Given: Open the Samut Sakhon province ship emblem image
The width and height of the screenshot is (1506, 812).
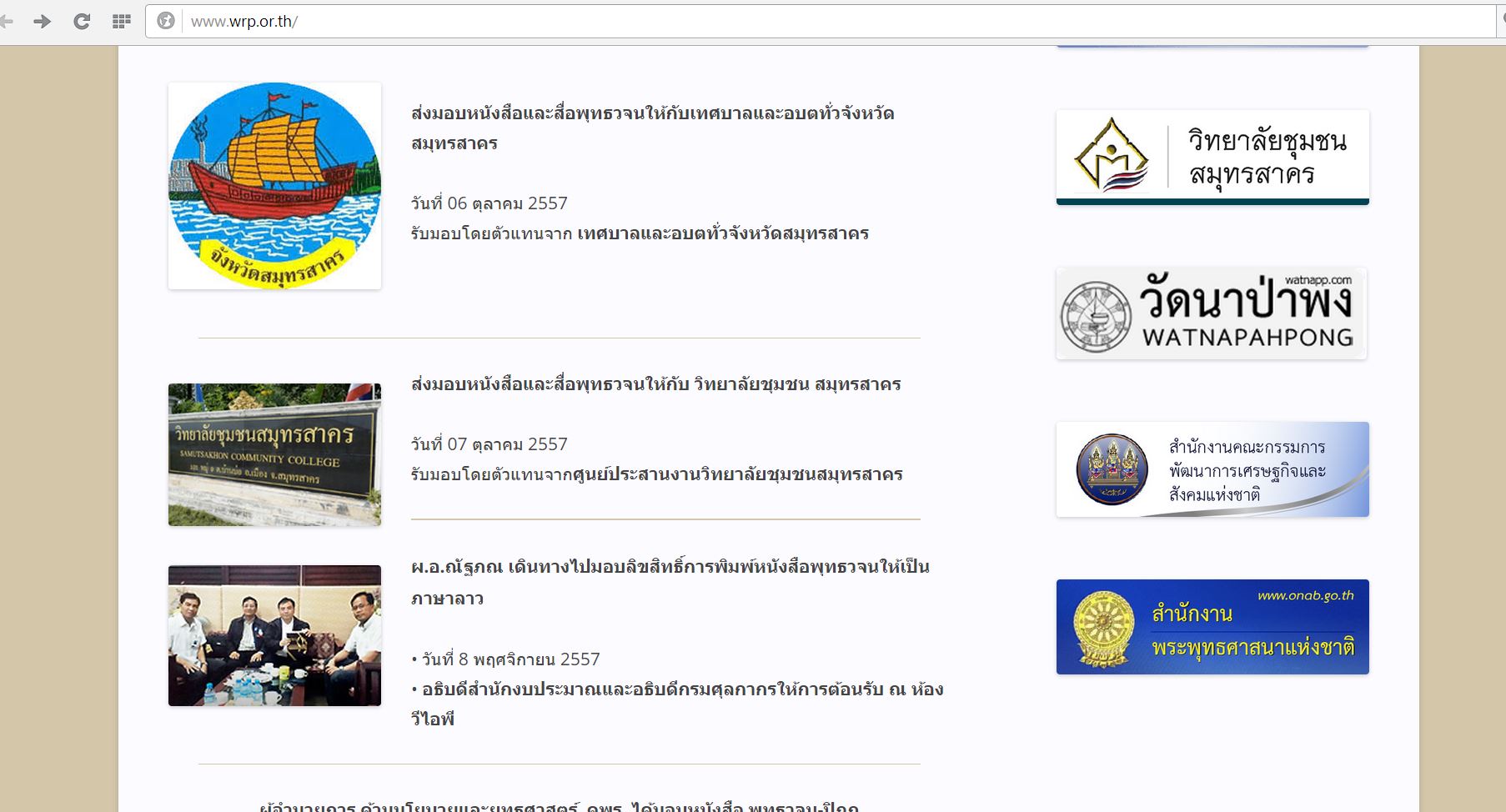Looking at the screenshot, I should tap(274, 186).
